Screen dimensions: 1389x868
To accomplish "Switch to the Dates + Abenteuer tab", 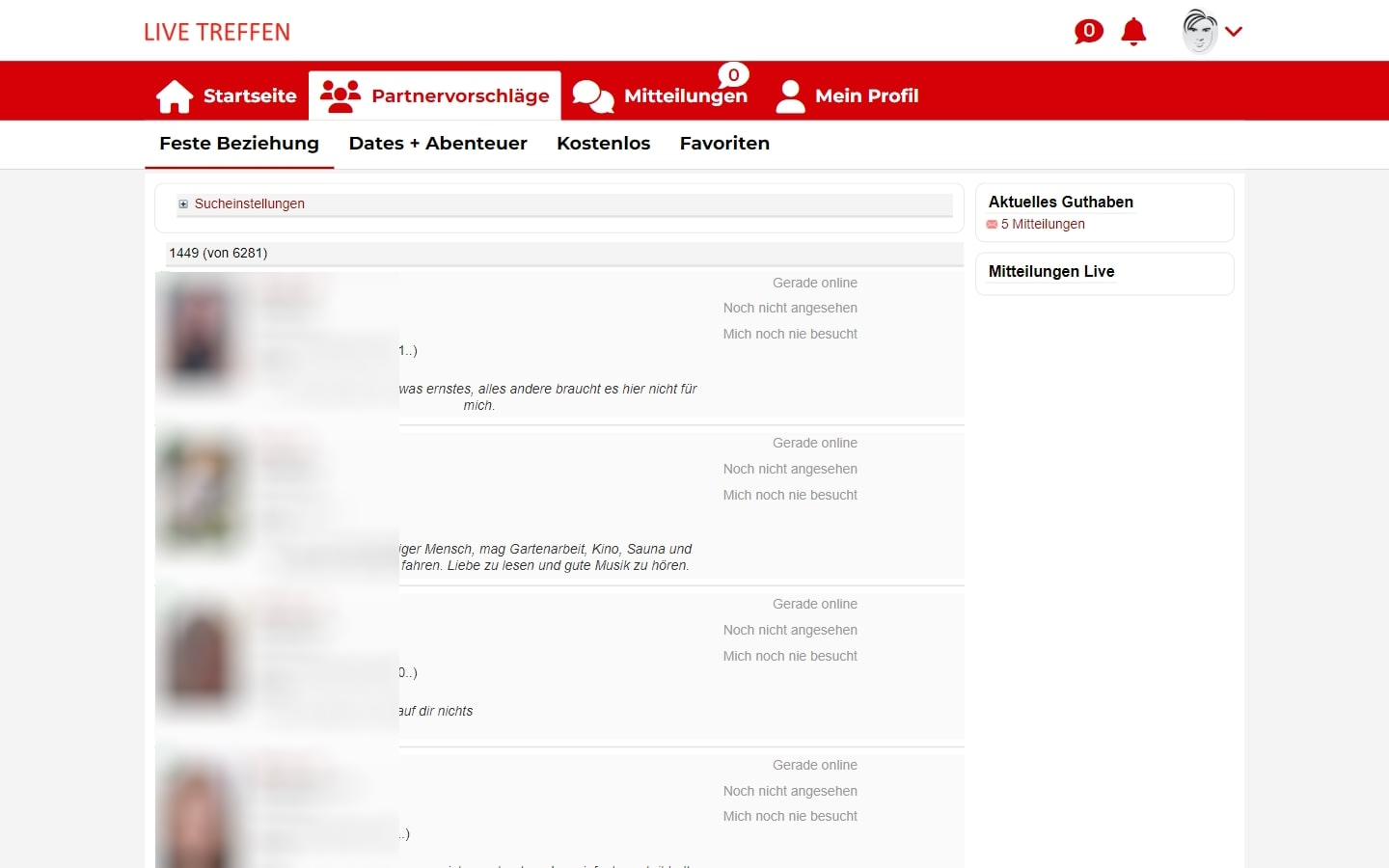I will 438,143.
